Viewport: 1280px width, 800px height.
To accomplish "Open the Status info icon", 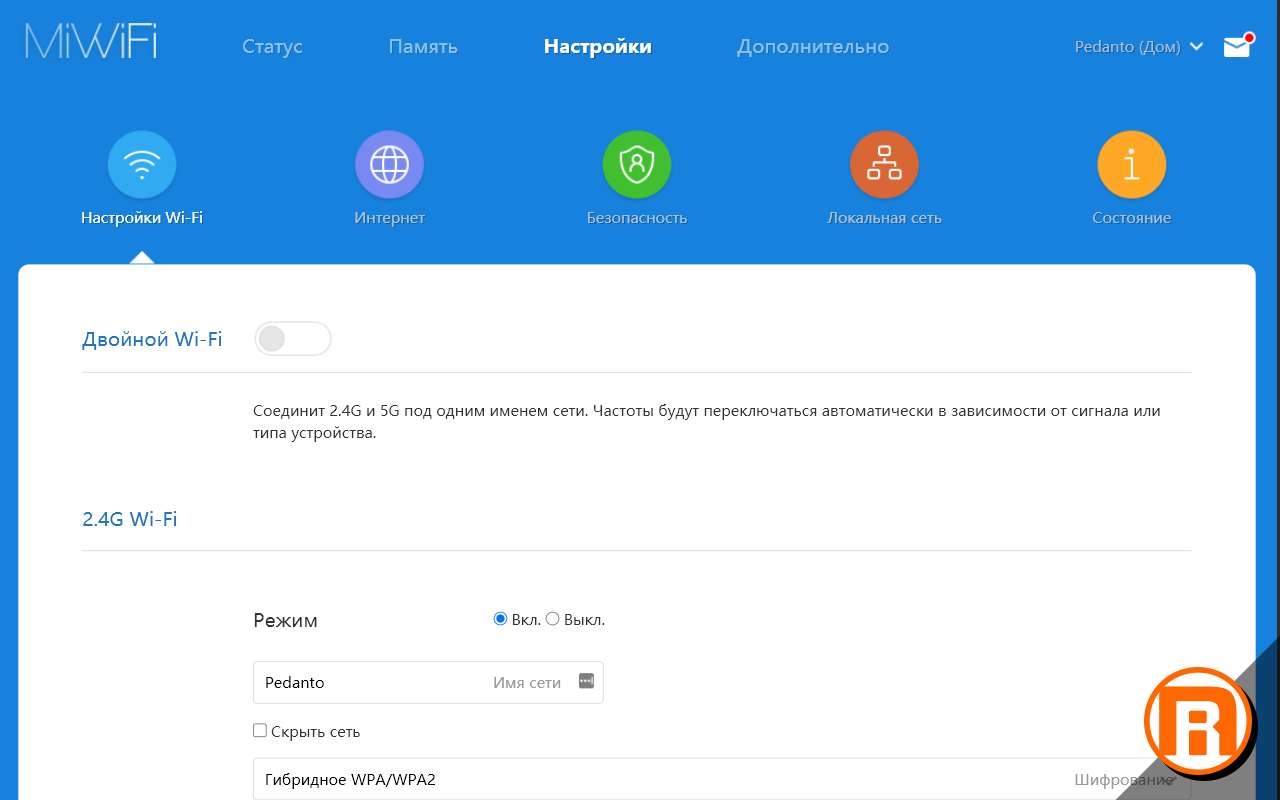I will [x=1132, y=165].
